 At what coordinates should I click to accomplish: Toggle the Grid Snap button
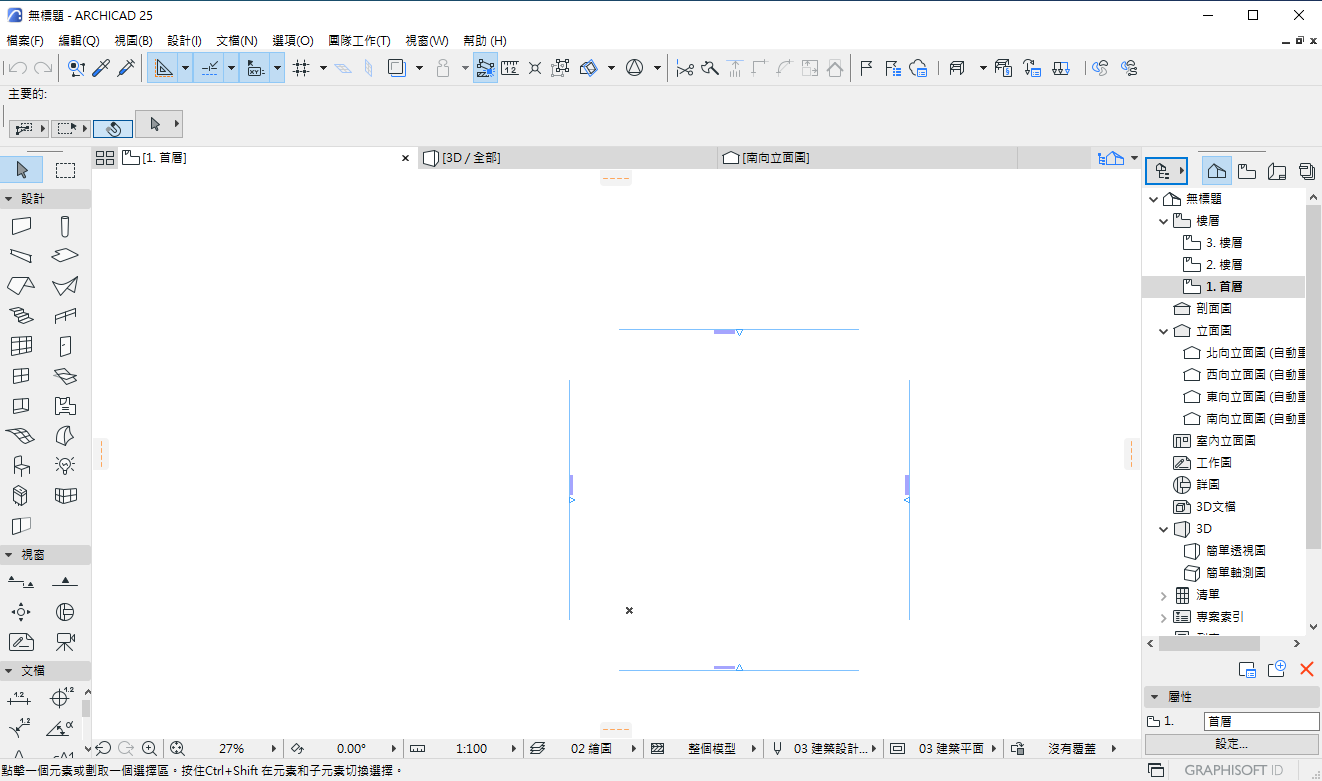pos(301,68)
